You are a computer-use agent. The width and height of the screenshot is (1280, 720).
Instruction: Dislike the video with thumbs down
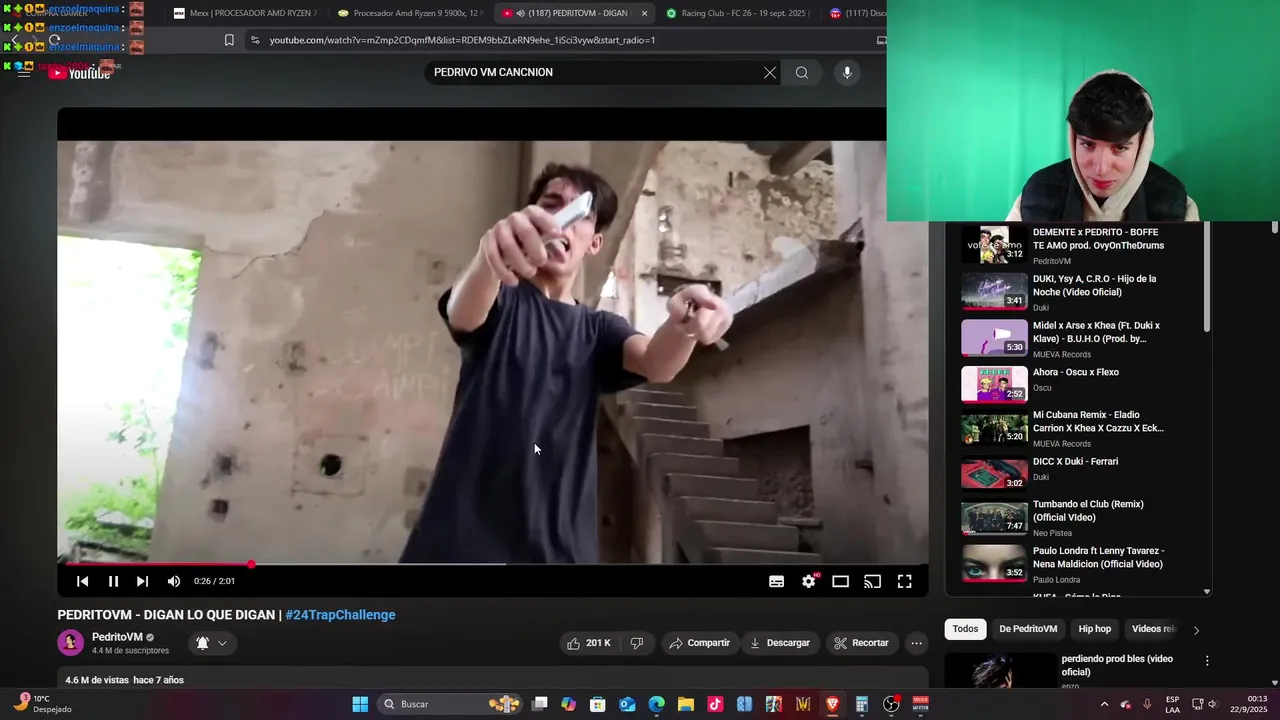[637, 643]
